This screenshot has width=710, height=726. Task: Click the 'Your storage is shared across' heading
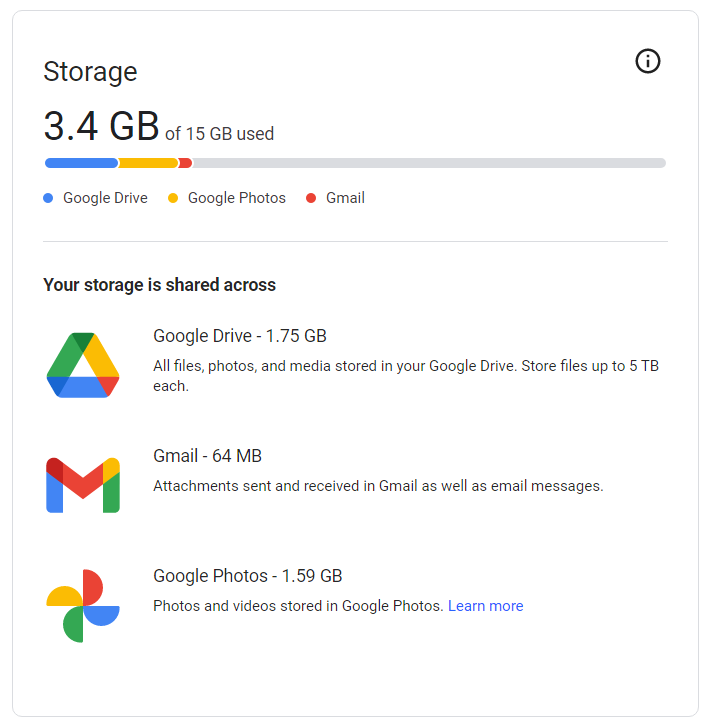pos(159,285)
